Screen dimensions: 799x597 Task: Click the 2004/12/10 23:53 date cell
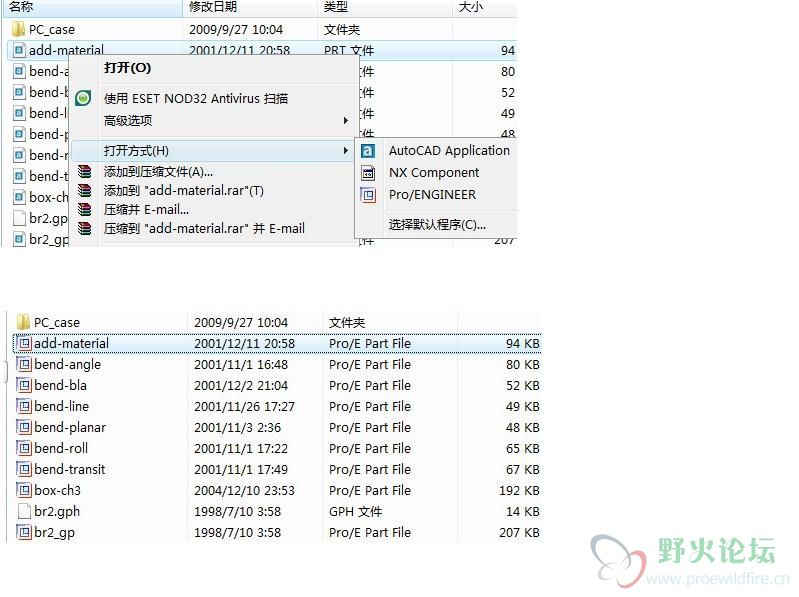pyautogui.click(x=245, y=490)
